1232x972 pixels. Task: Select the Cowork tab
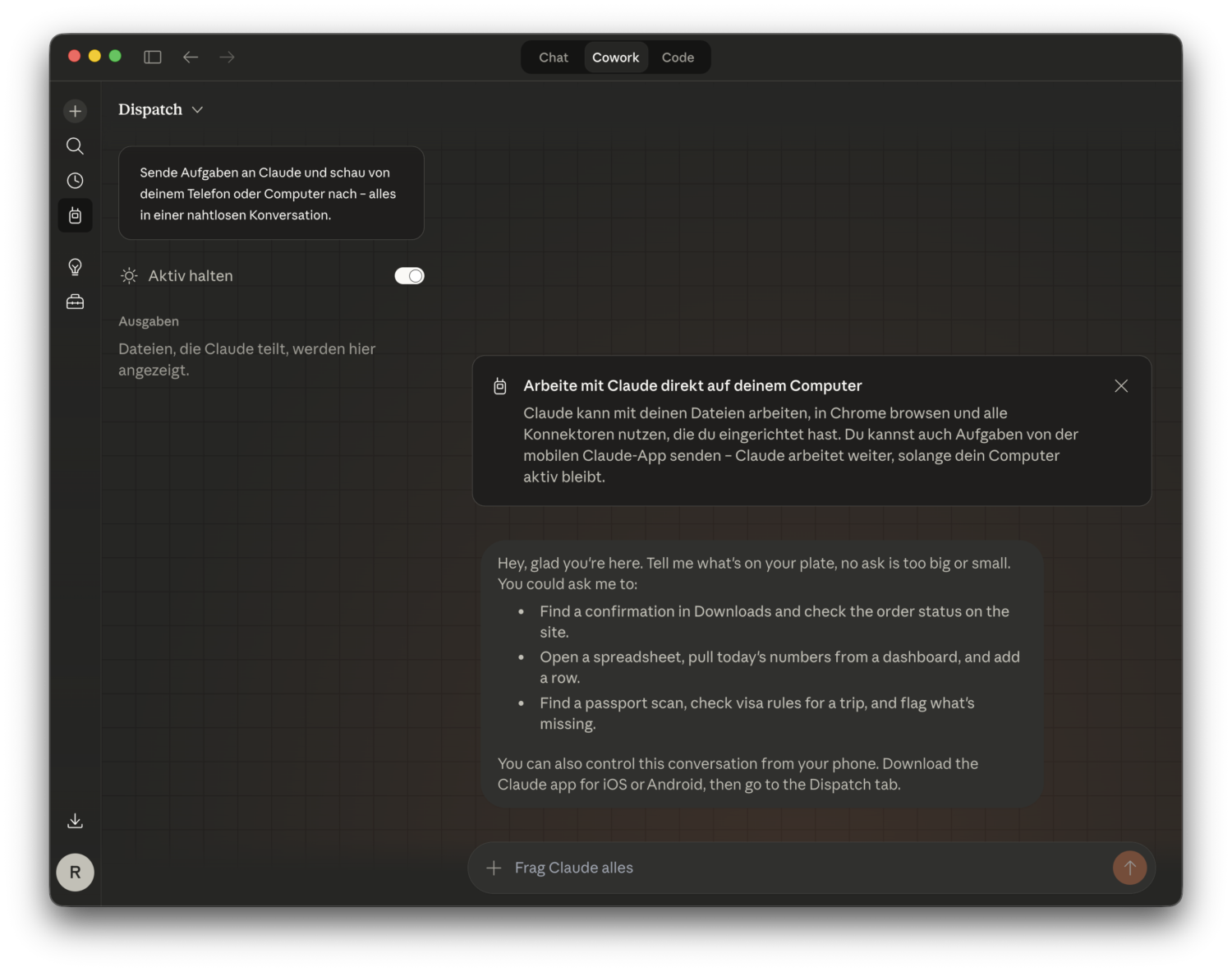click(x=615, y=58)
